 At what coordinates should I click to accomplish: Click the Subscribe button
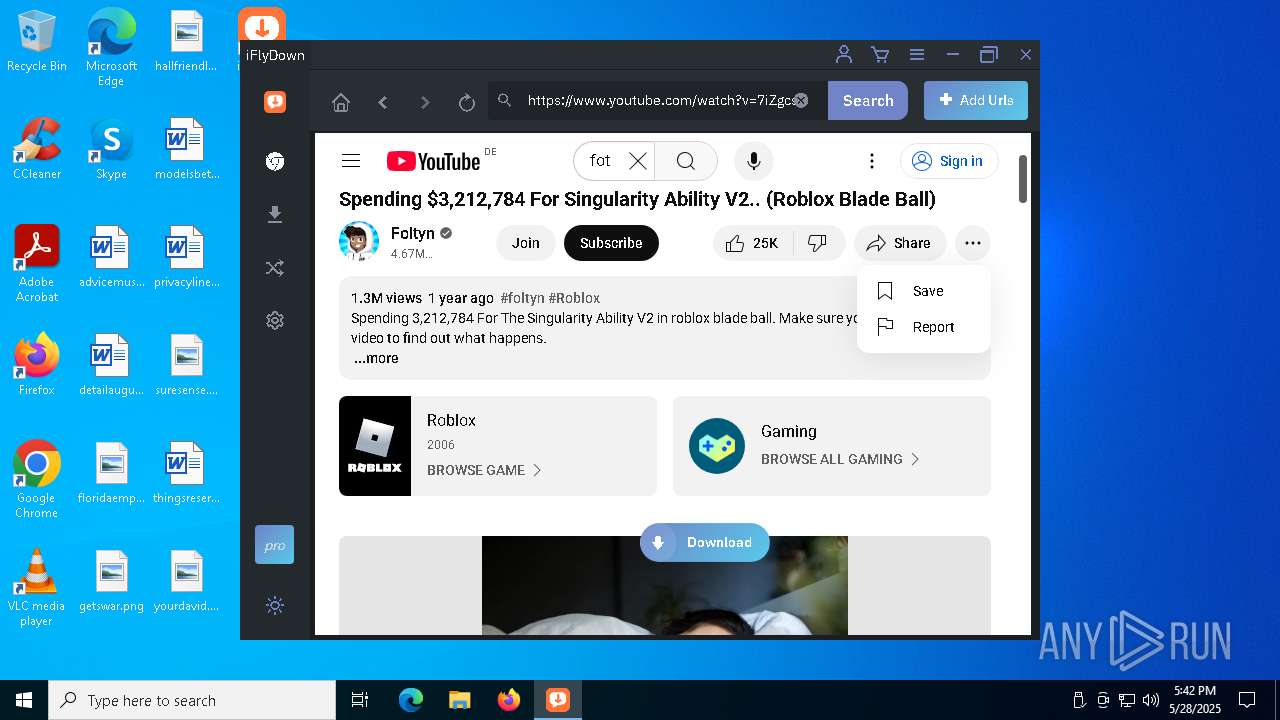point(611,243)
